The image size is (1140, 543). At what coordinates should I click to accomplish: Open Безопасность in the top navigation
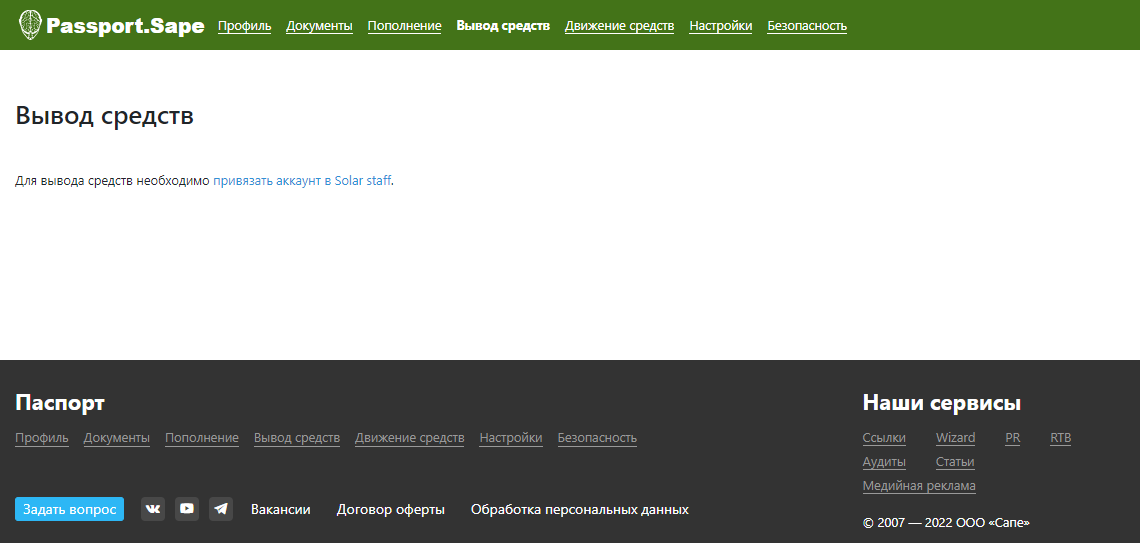tap(807, 26)
